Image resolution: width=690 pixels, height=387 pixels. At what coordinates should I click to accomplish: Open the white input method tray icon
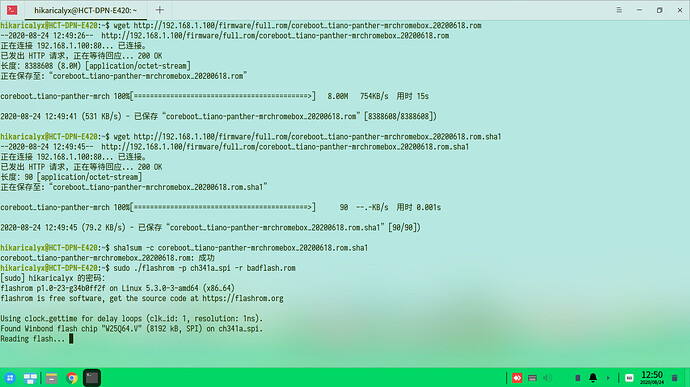629,378
